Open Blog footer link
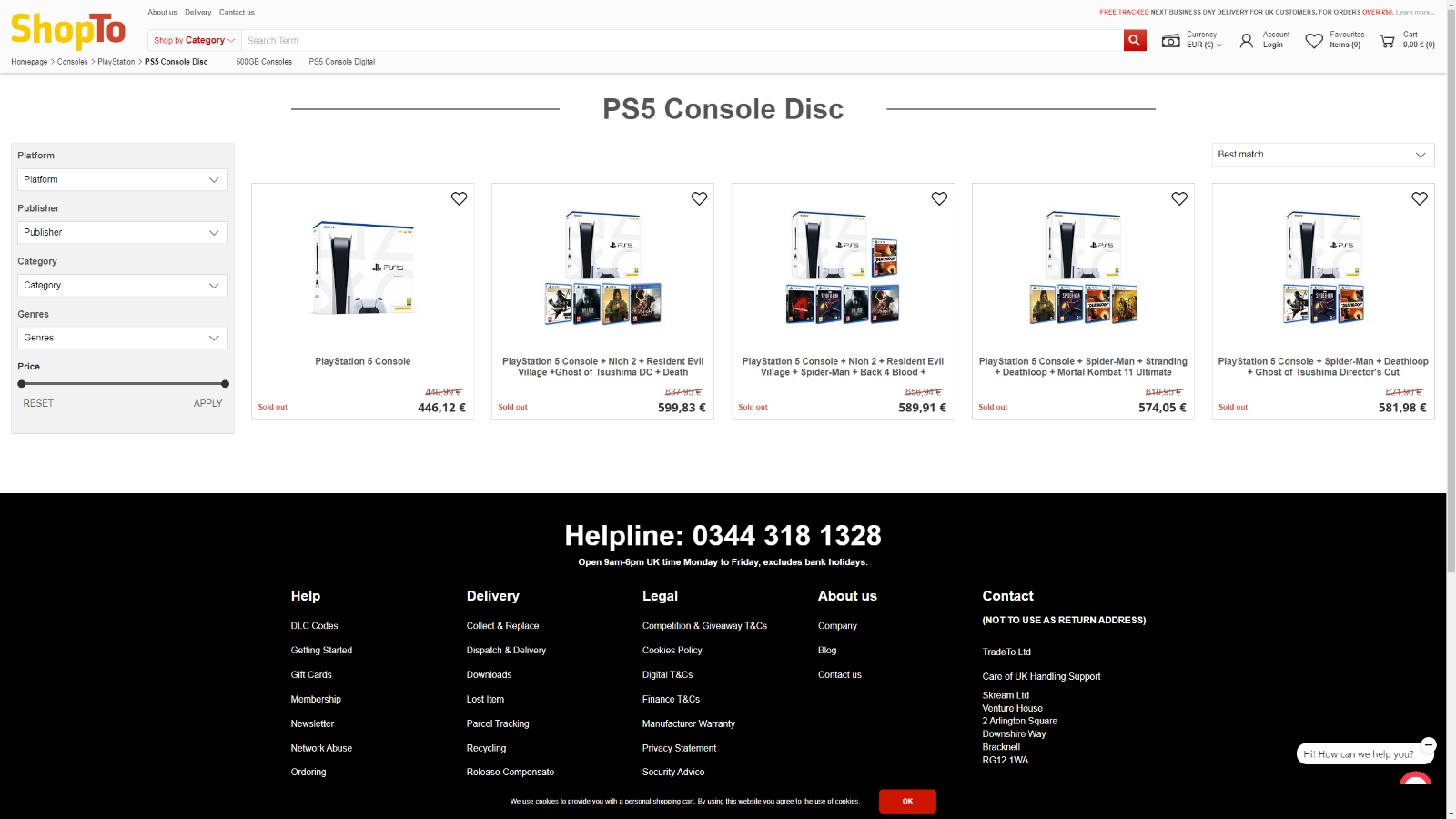 [x=827, y=651]
